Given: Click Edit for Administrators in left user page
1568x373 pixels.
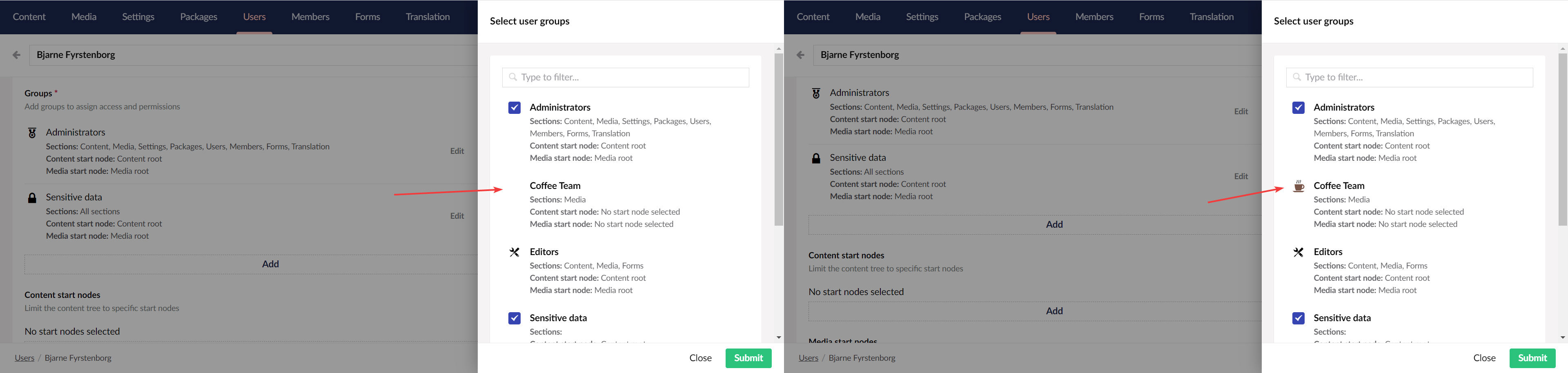Looking at the screenshot, I should [457, 151].
